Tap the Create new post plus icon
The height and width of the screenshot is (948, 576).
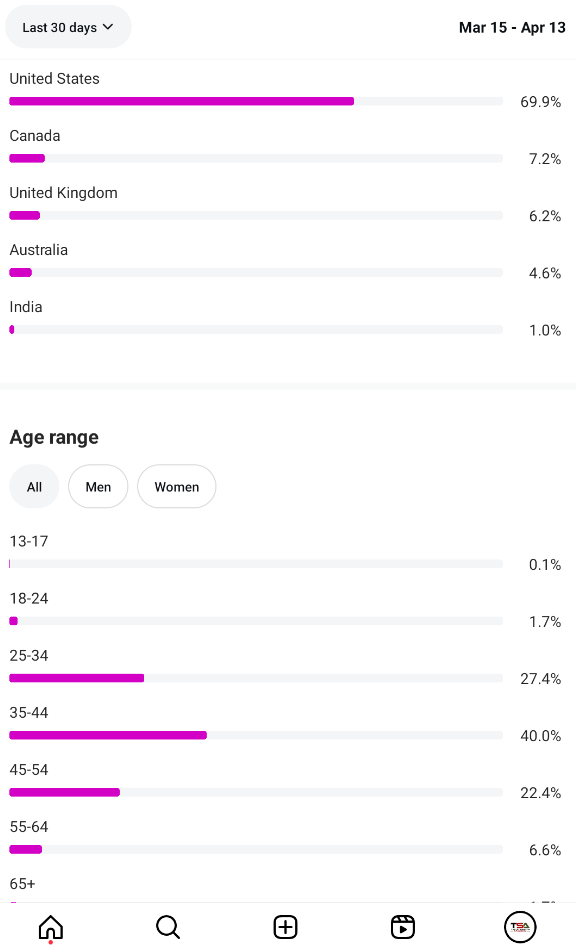[x=285, y=927]
